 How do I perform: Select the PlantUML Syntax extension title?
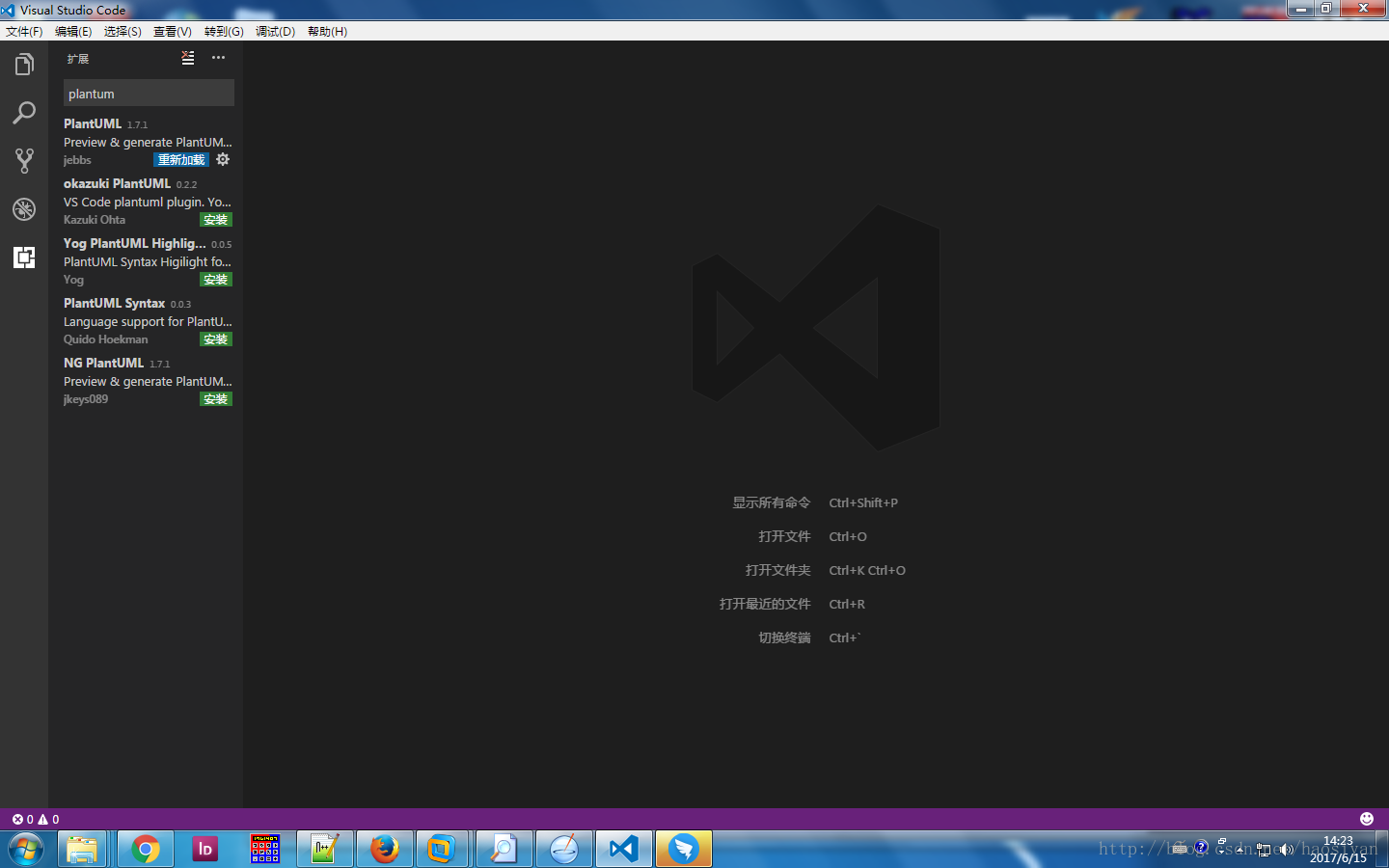point(114,303)
